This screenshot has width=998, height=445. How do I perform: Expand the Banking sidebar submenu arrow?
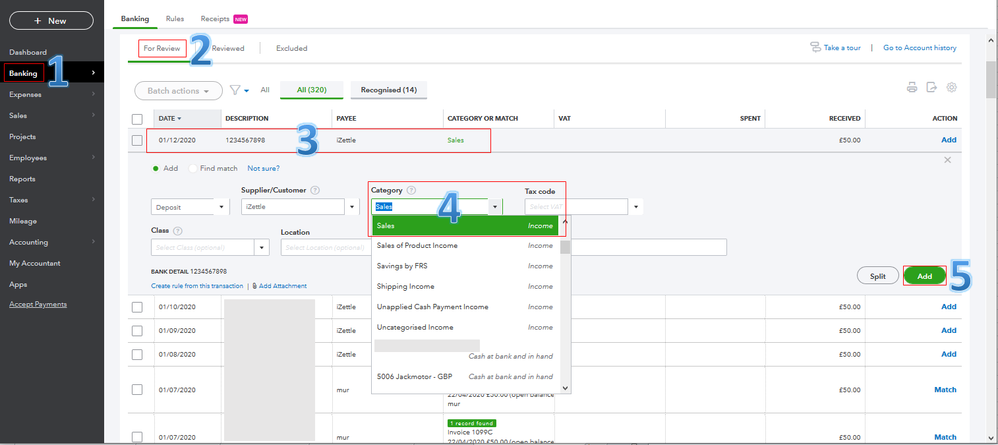(94, 73)
